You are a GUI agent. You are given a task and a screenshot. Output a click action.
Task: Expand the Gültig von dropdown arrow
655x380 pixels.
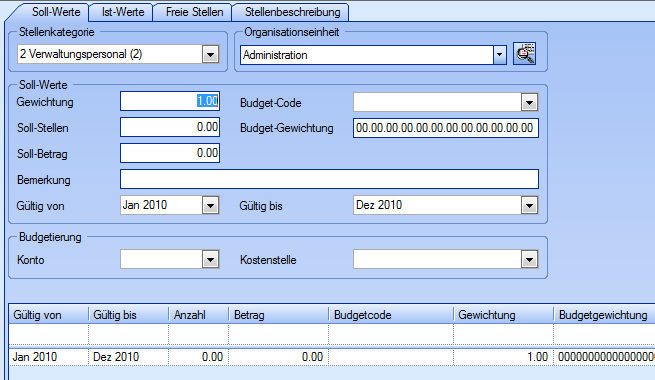tap(211, 205)
